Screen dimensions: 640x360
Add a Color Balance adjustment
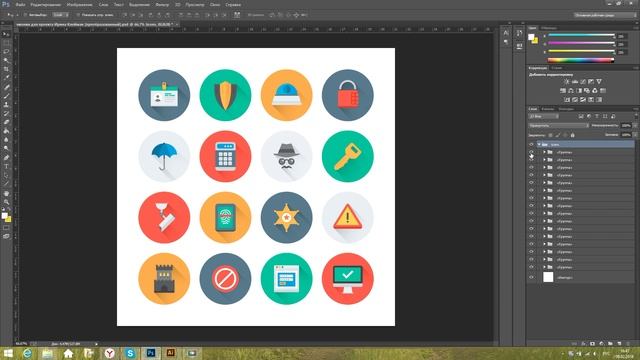tap(571, 91)
